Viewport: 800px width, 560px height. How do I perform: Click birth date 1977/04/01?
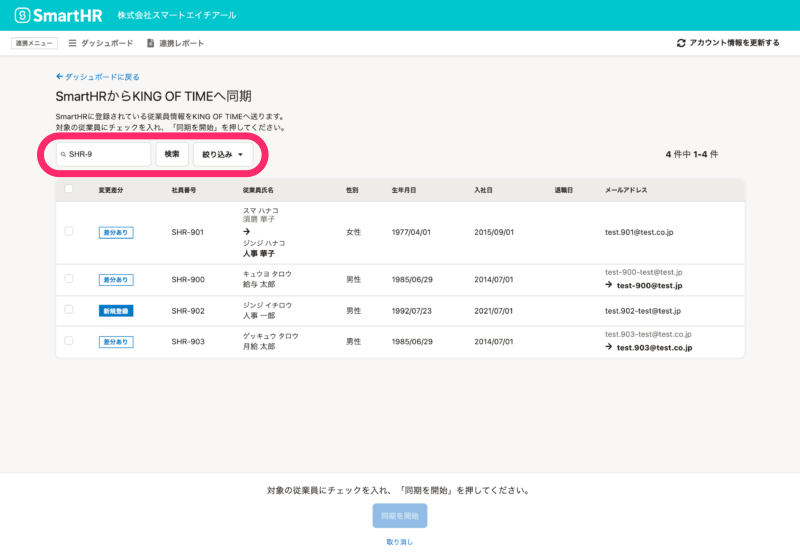point(411,233)
